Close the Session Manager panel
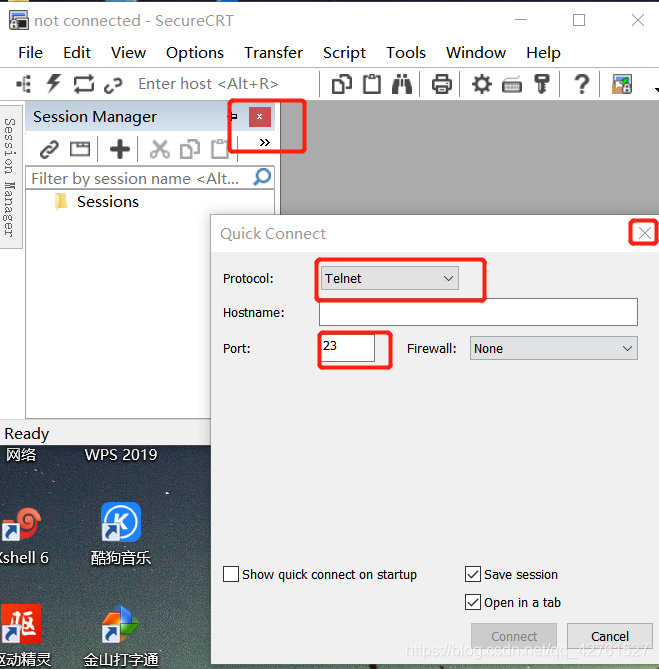This screenshot has width=659, height=669. (x=260, y=116)
